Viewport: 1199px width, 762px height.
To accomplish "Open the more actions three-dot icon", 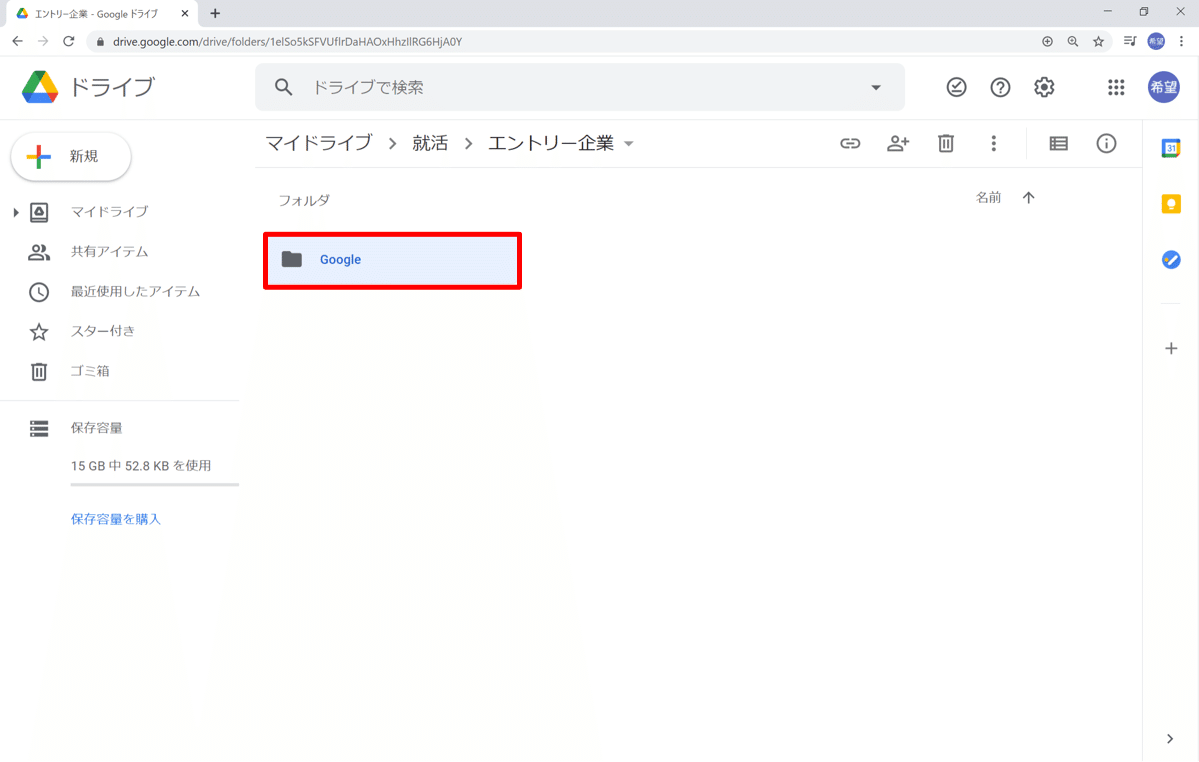I will pyautogui.click(x=994, y=143).
